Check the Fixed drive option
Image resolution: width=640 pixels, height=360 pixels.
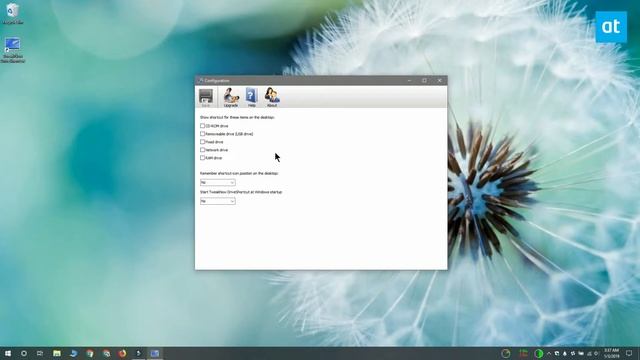[202, 142]
